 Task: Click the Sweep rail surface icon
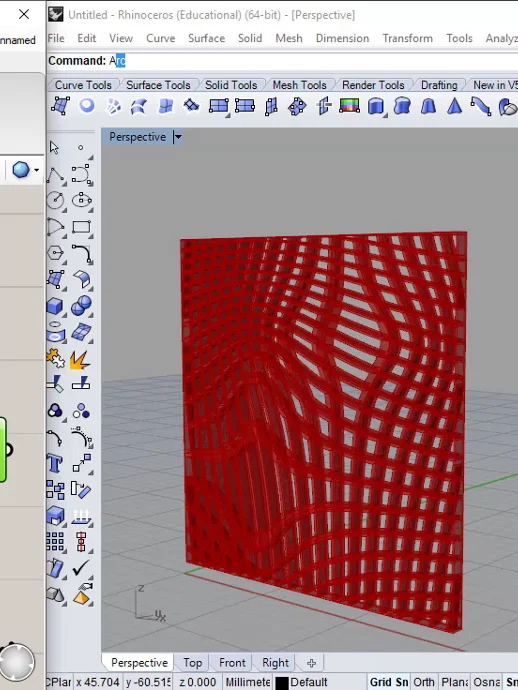point(481,106)
